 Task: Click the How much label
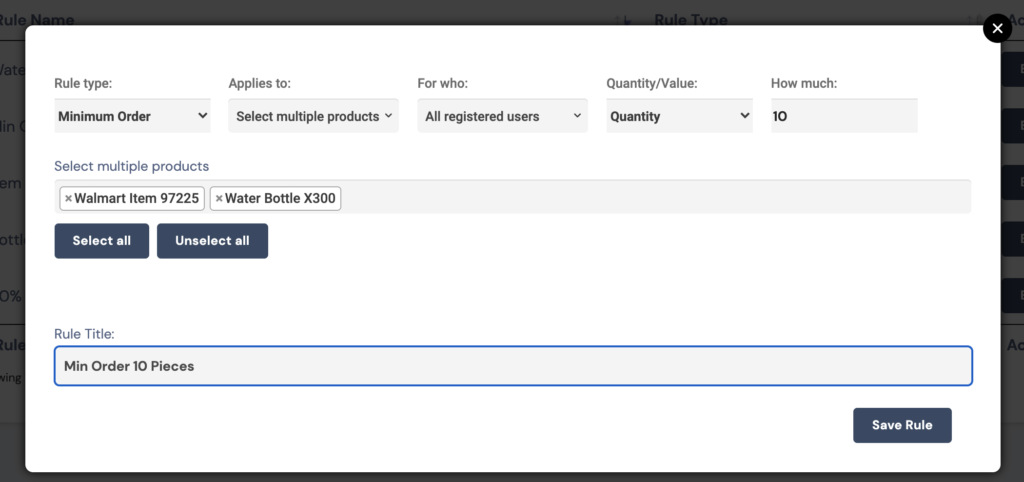pos(804,84)
